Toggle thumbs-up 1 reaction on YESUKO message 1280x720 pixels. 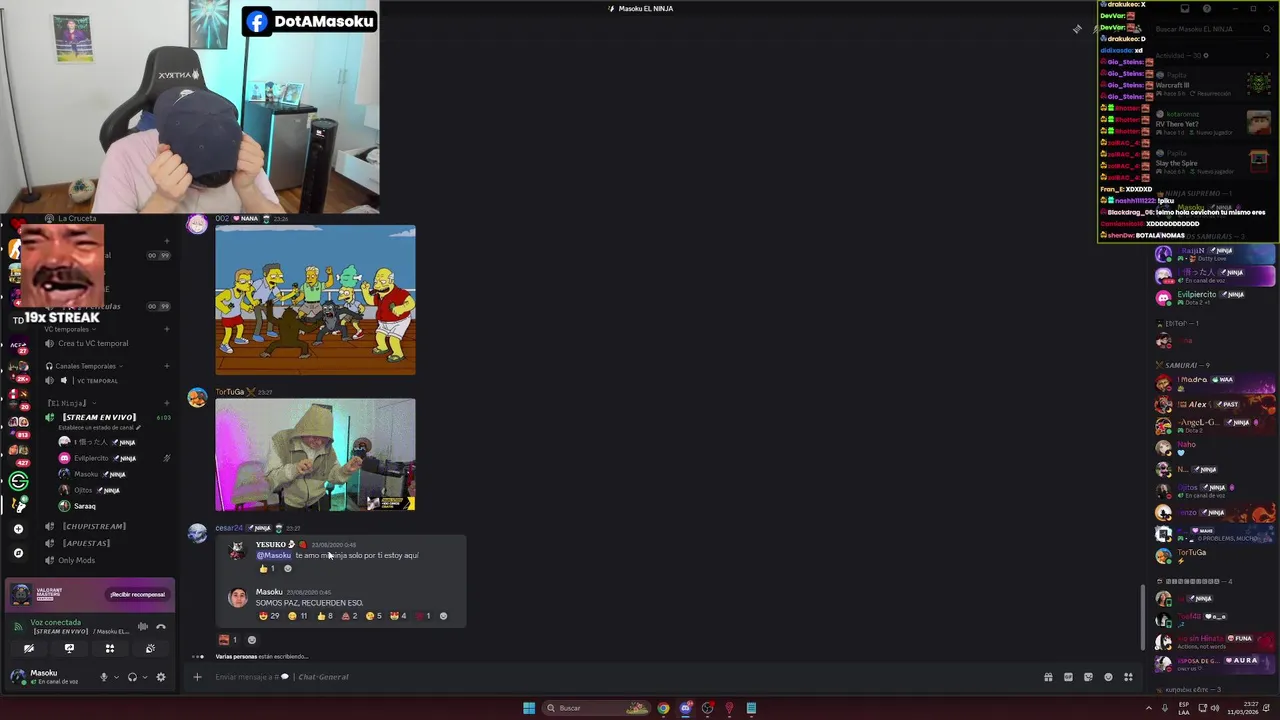[267, 569]
